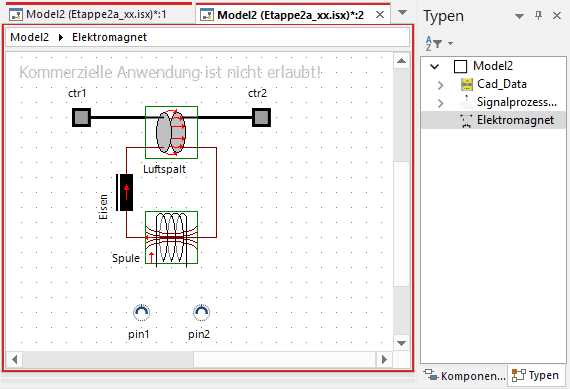570x389 pixels.
Task: Click the Eisen label text
Action: 103,207
